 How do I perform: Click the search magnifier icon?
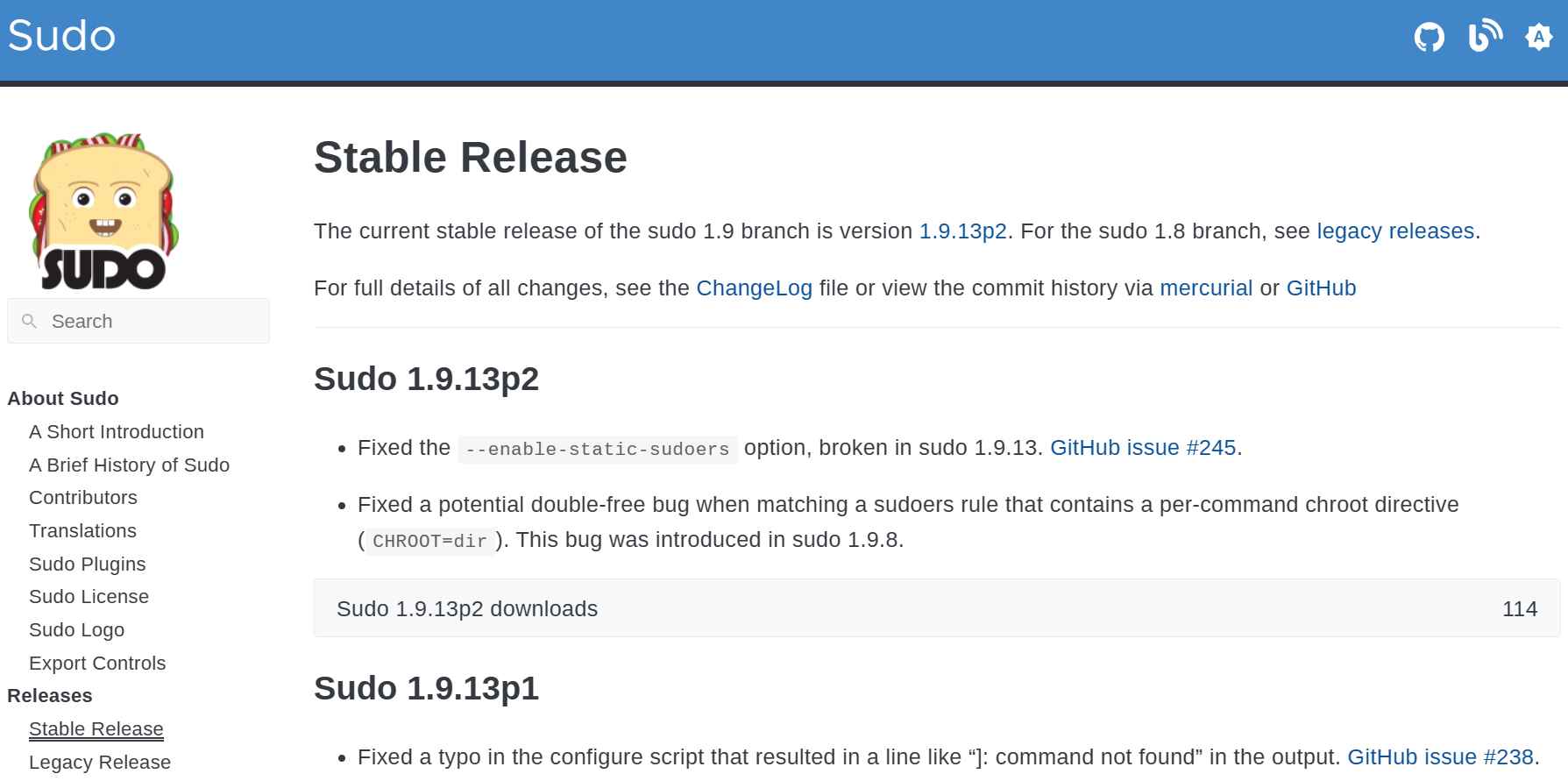click(29, 321)
